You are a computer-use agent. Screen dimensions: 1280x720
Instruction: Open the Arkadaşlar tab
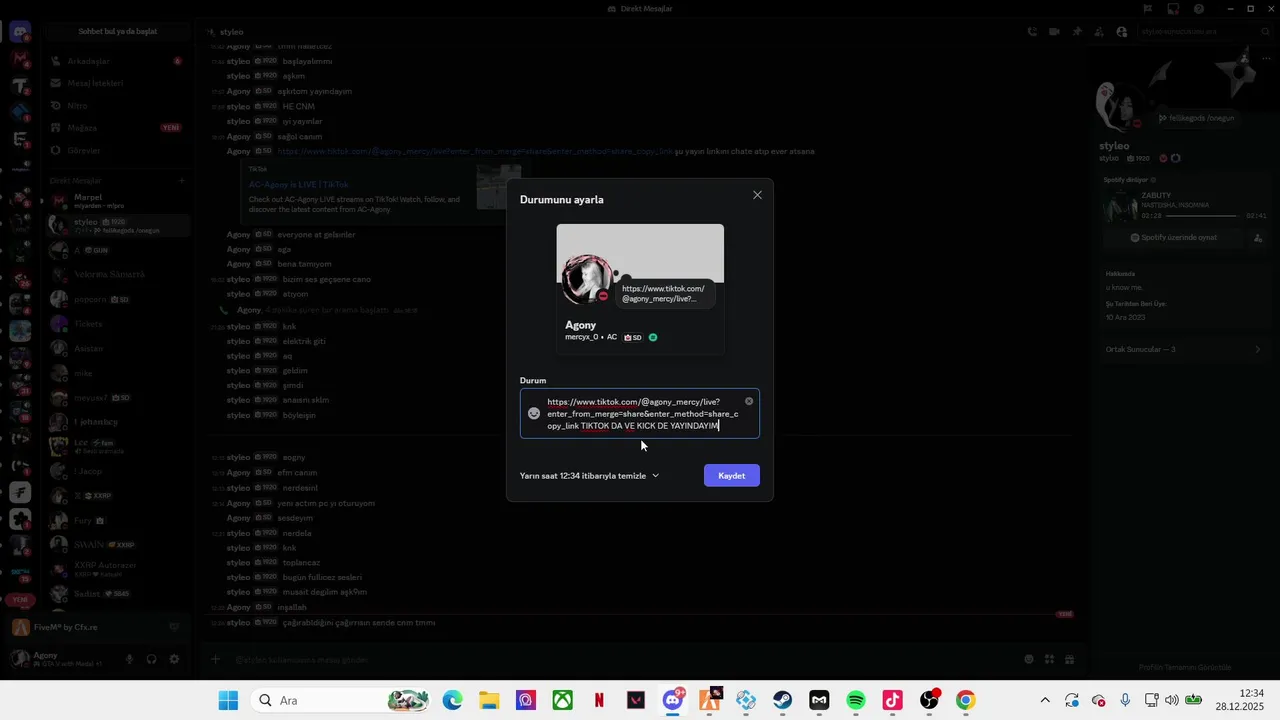point(118,61)
